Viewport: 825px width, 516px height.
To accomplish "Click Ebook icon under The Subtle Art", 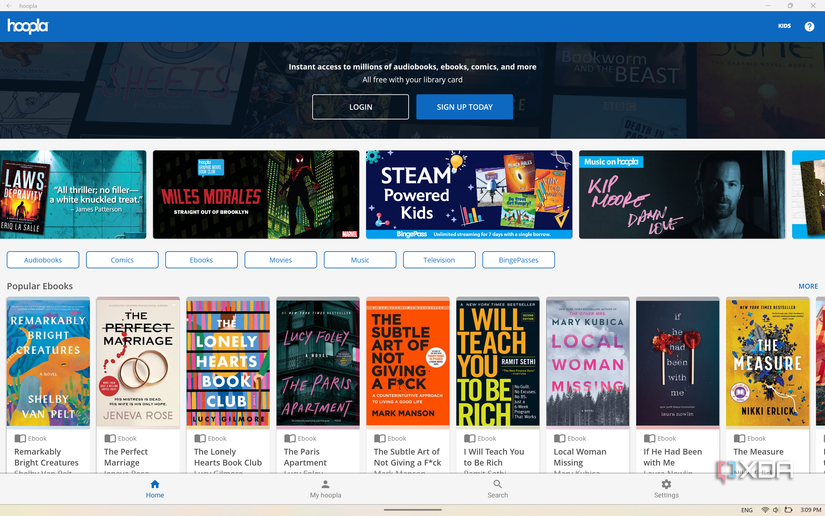I will (x=380, y=438).
